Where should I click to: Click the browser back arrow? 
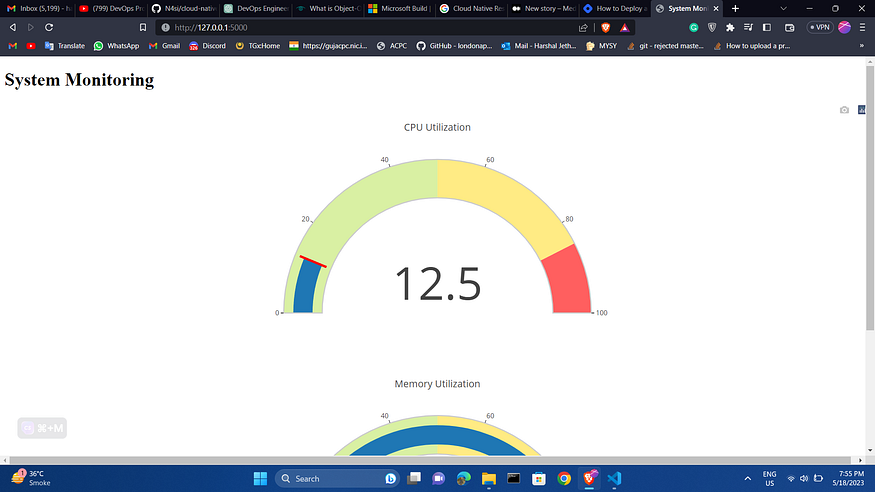point(13,27)
